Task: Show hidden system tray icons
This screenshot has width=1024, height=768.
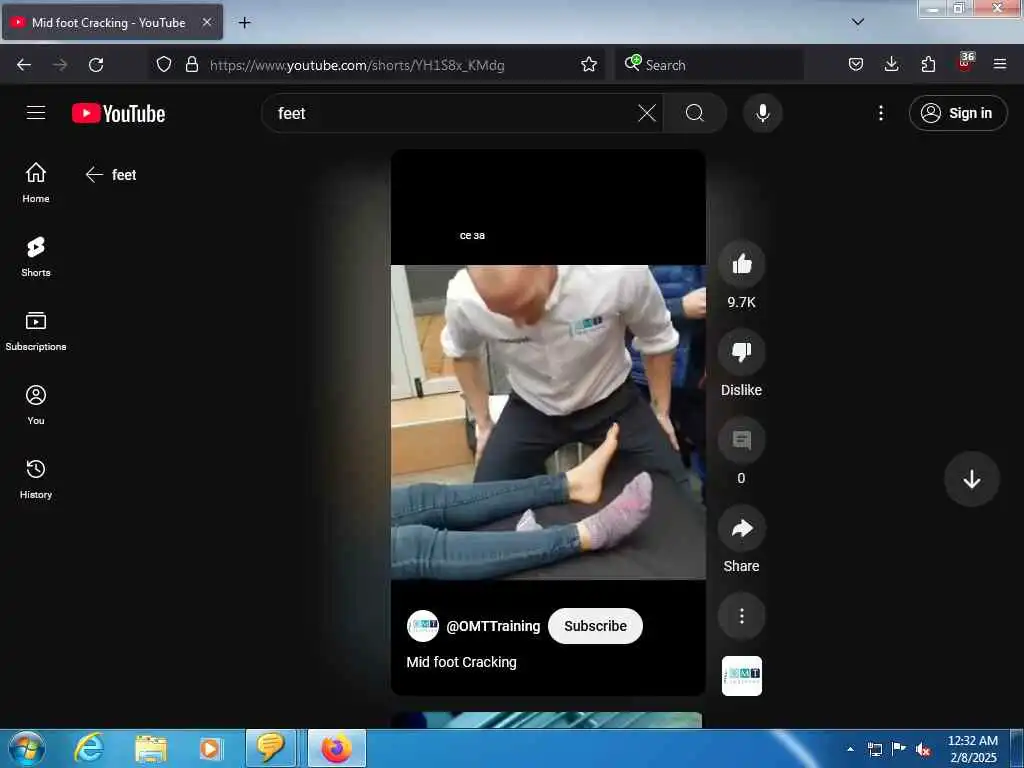Action: (x=850, y=749)
